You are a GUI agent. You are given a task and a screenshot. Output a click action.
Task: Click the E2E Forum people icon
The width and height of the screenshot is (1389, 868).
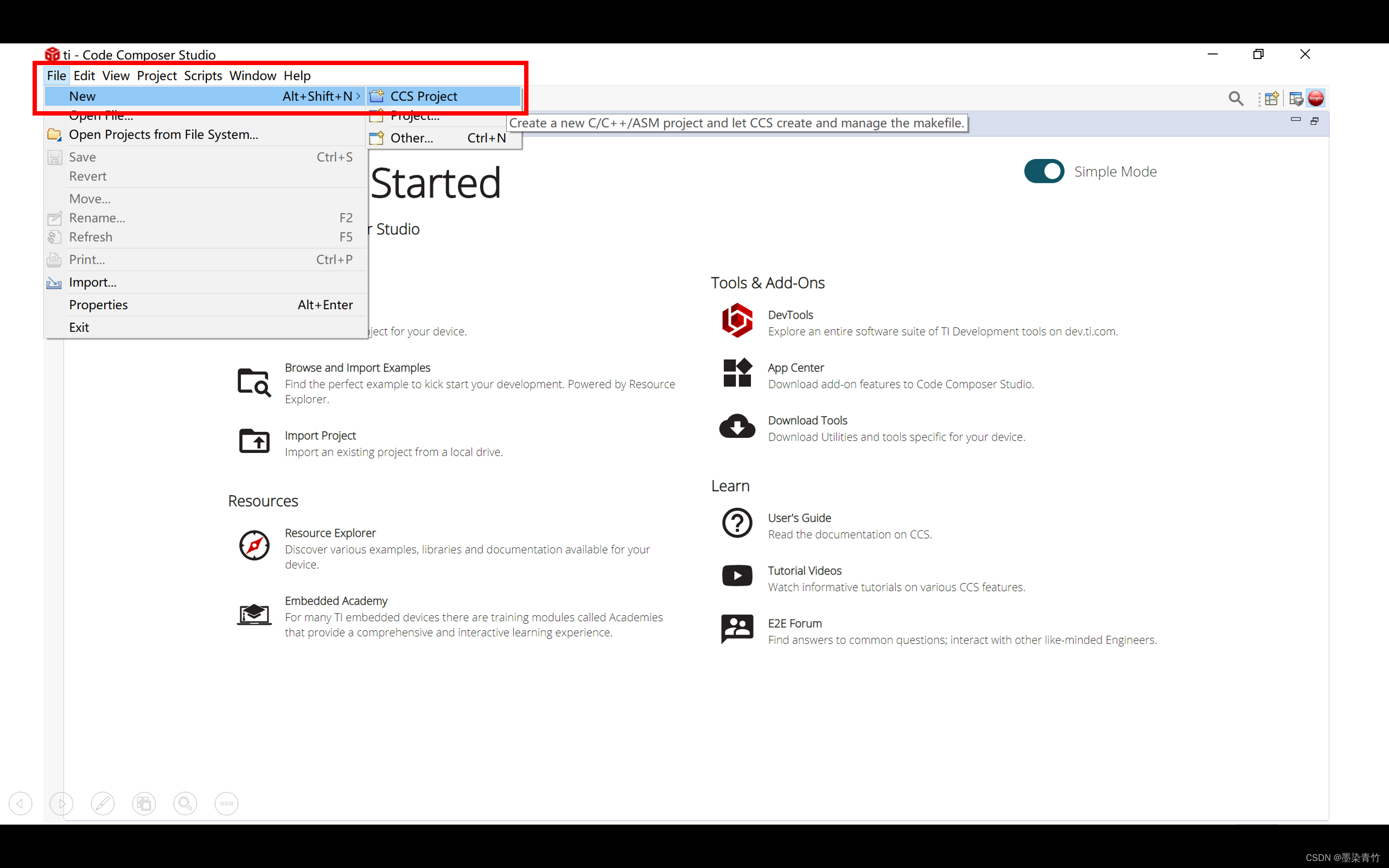point(737,629)
